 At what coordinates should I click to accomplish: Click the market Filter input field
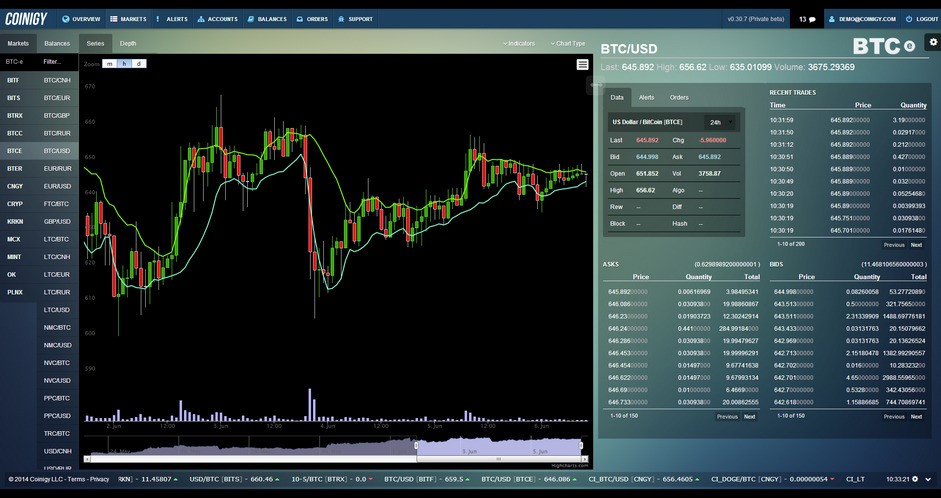click(x=59, y=61)
